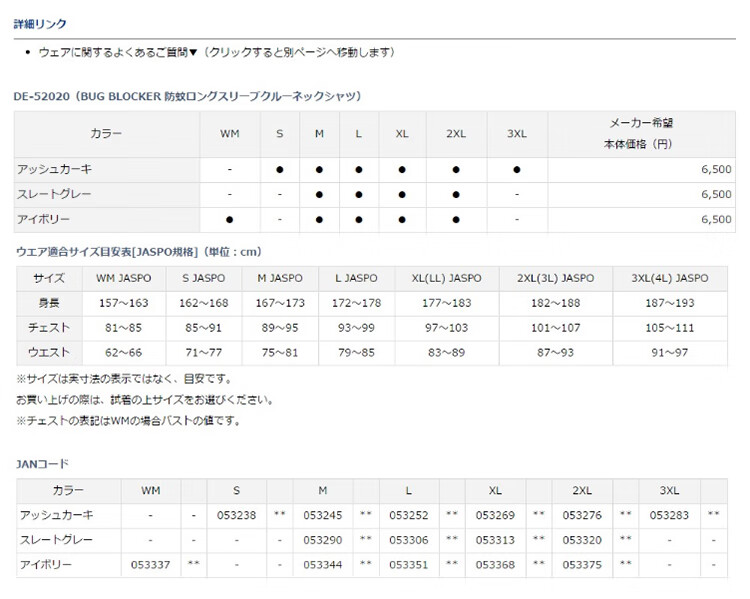
Task: Click the M JASPO column header
Action: pos(280,278)
